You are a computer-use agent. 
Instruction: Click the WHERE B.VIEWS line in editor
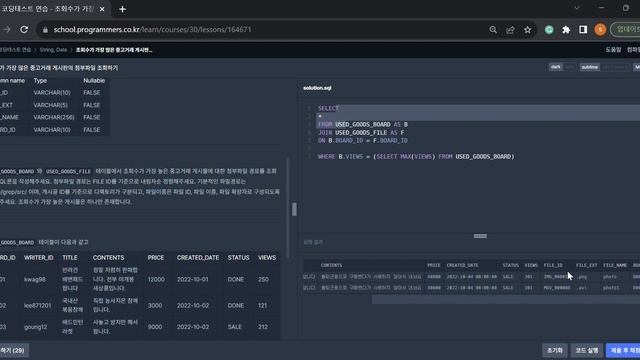(x=416, y=156)
